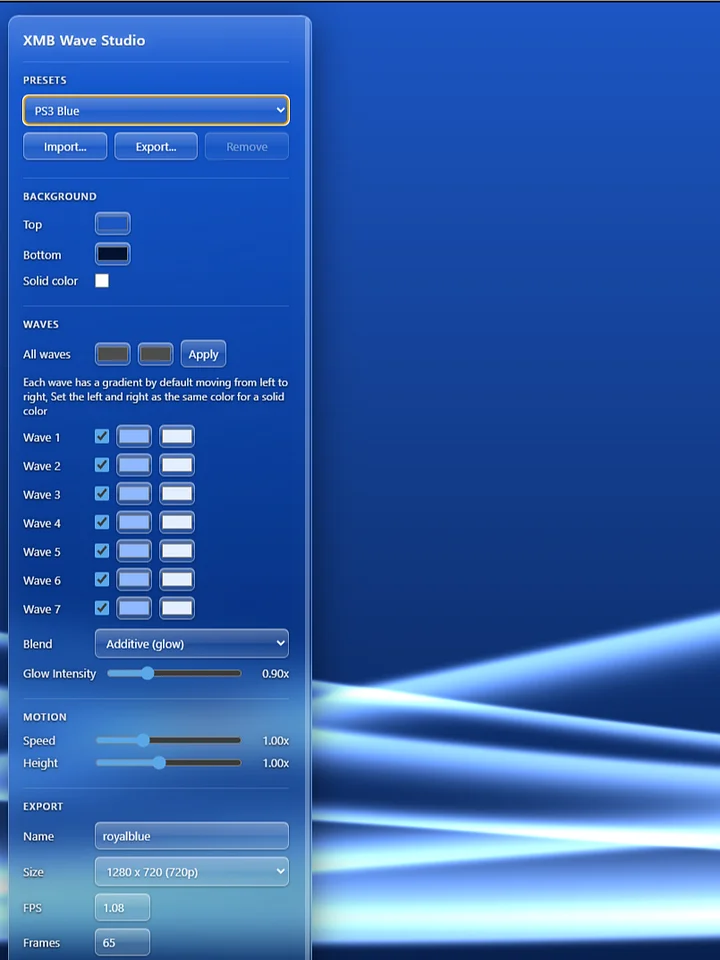
Task: Open the export Size dropdown
Action: coord(192,872)
